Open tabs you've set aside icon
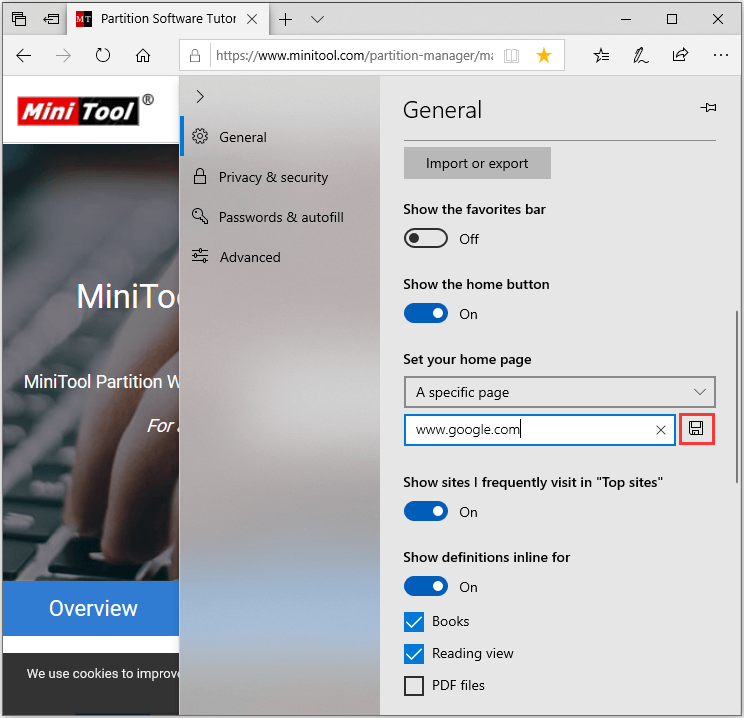The height and width of the screenshot is (718, 744). (x=19, y=19)
